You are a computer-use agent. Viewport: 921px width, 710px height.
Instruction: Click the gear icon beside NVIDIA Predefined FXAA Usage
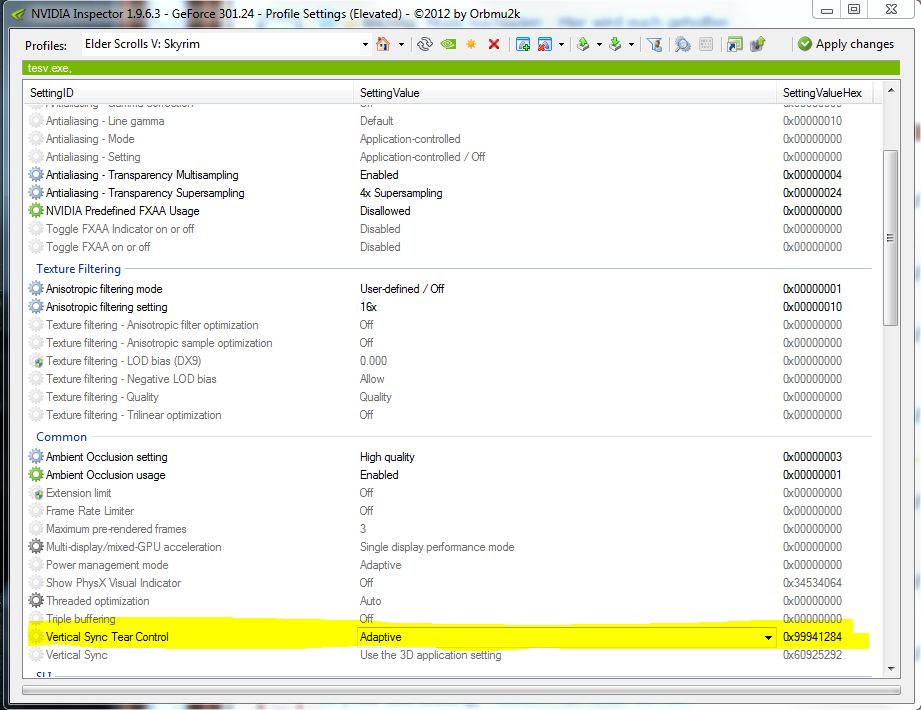37,211
